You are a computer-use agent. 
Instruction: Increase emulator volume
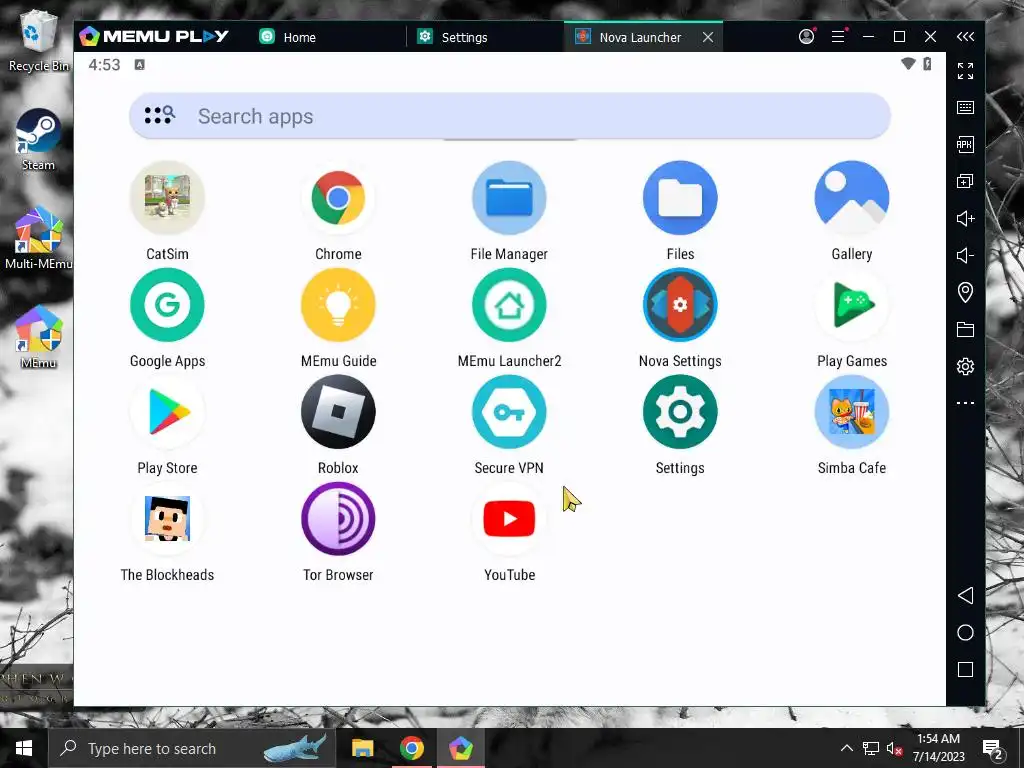pyautogui.click(x=965, y=218)
